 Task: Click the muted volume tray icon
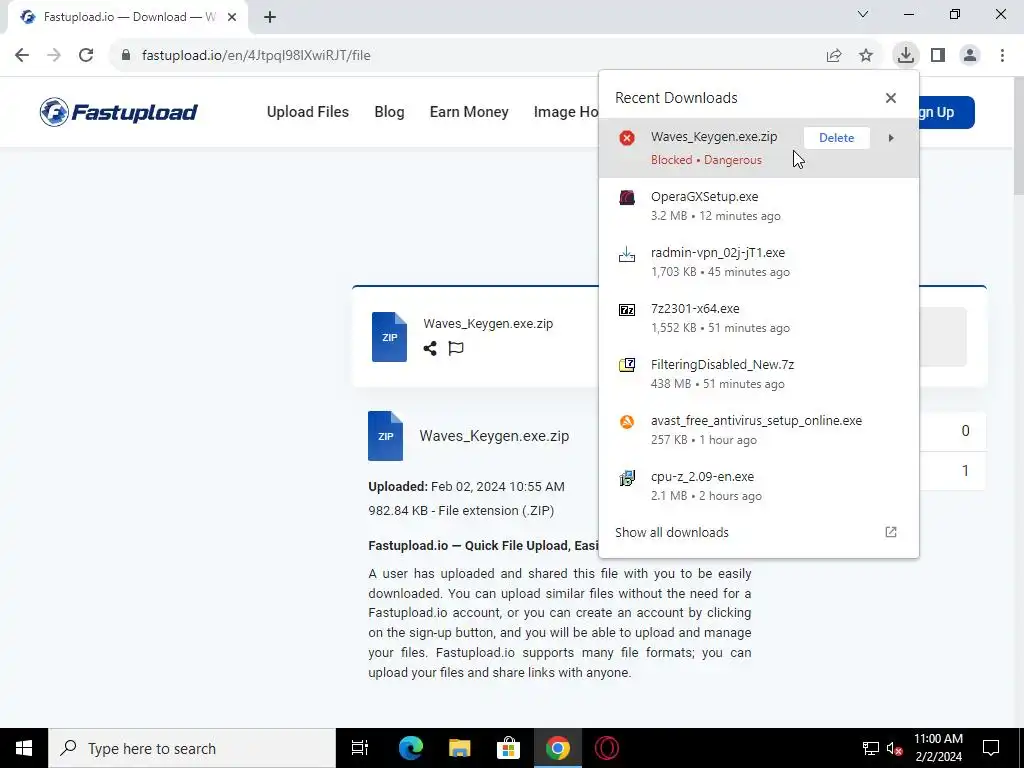[894, 748]
